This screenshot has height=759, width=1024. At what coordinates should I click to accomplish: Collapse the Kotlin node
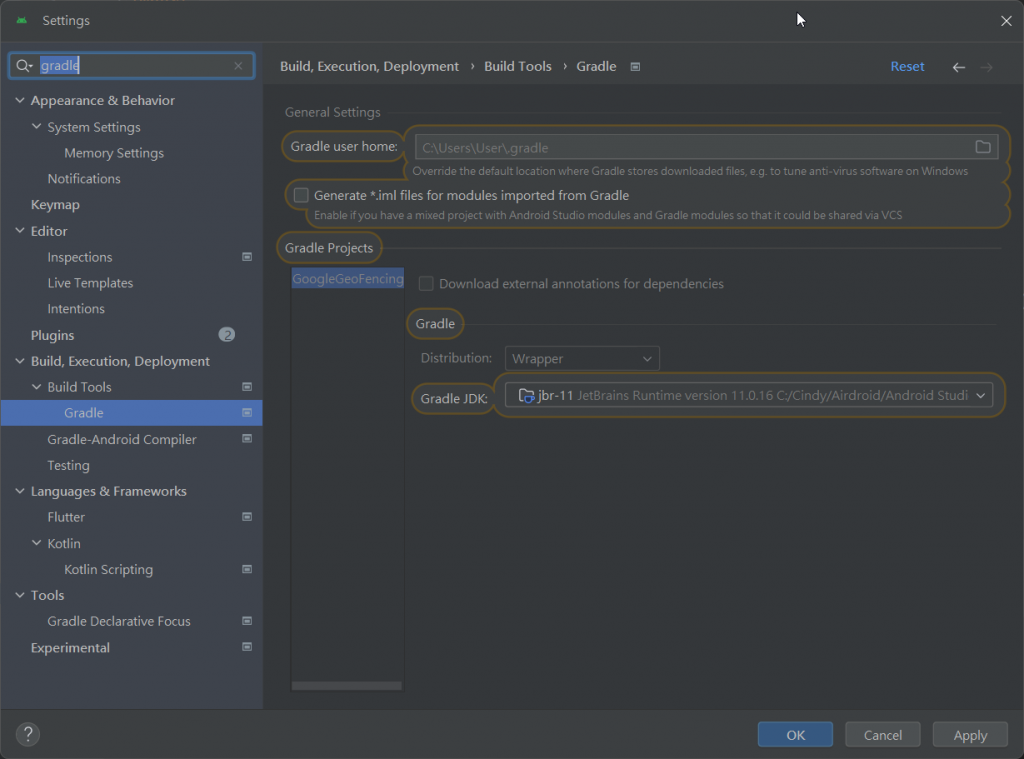click(x=37, y=543)
